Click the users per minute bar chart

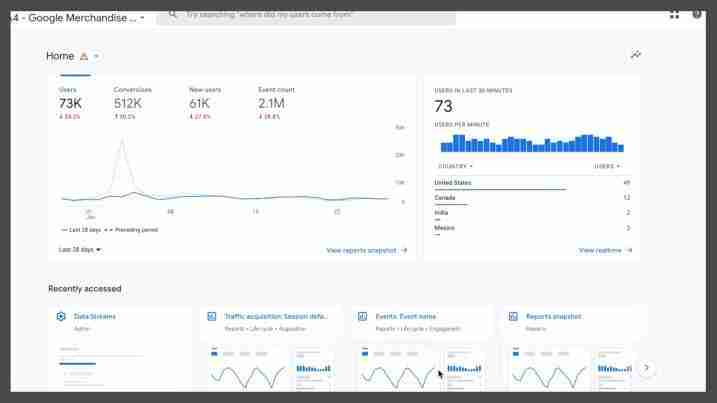click(x=532, y=143)
